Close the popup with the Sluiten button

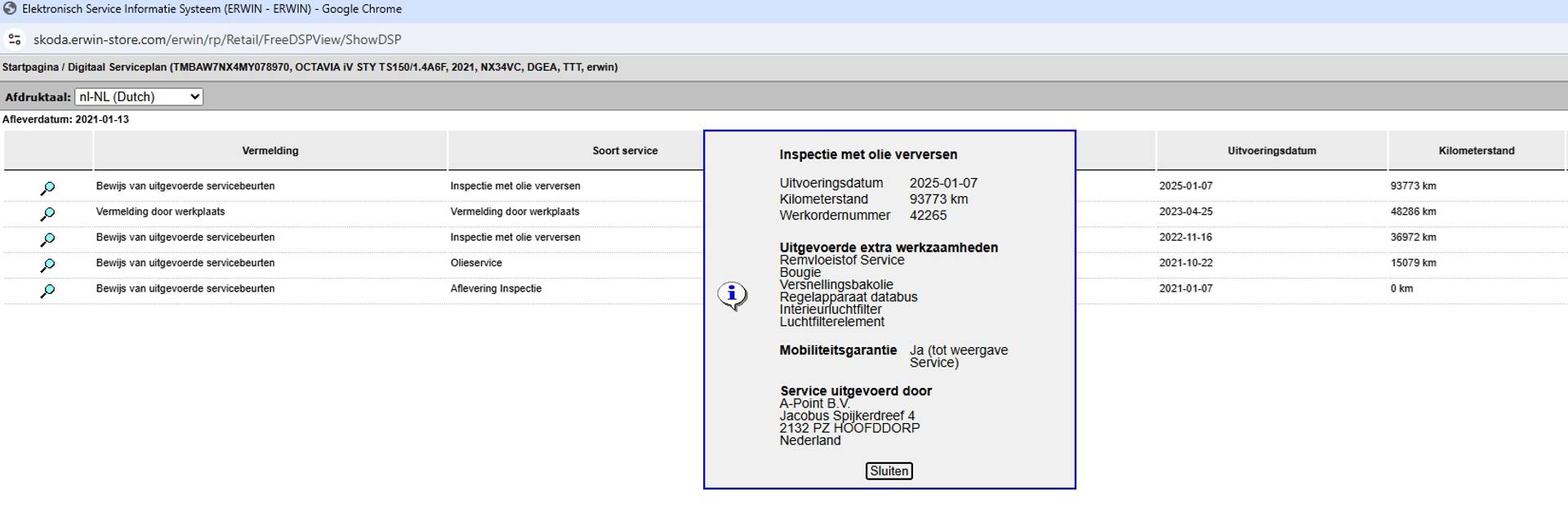tap(889, 471)
